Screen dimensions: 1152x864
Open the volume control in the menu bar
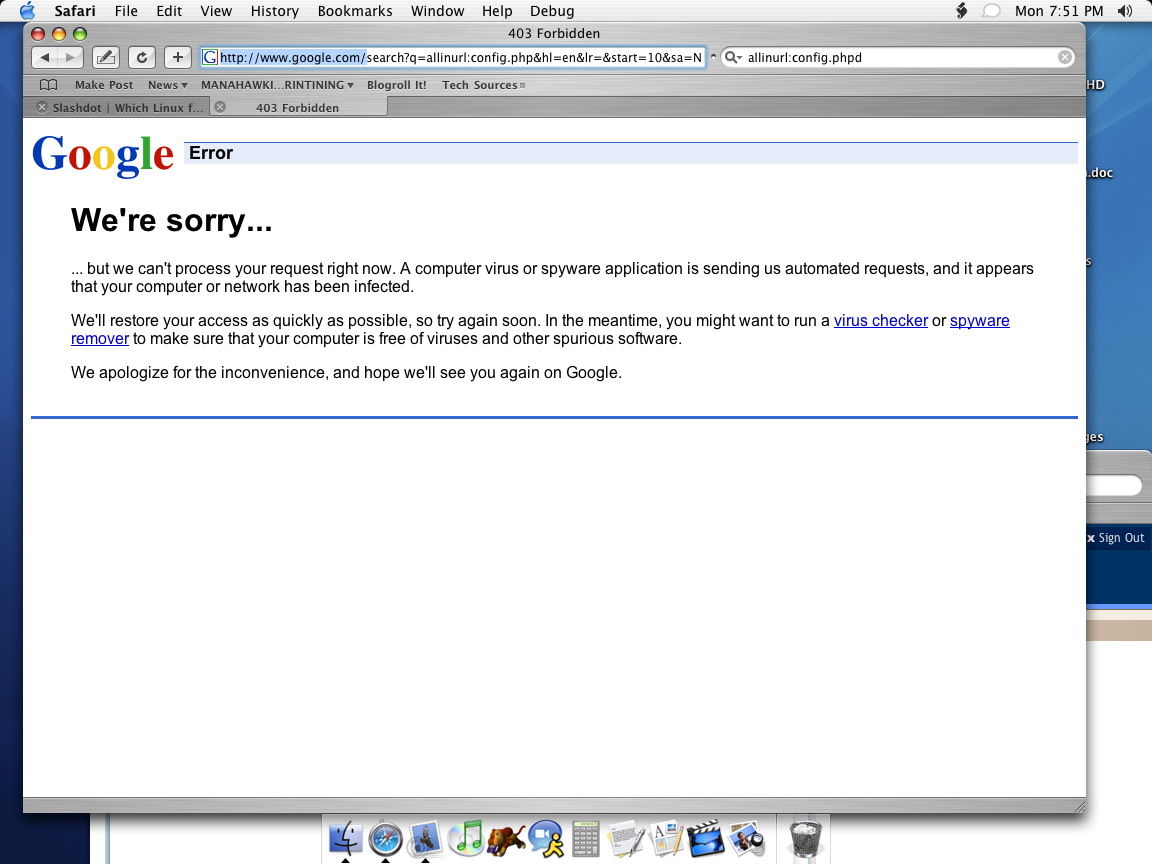1125,10
